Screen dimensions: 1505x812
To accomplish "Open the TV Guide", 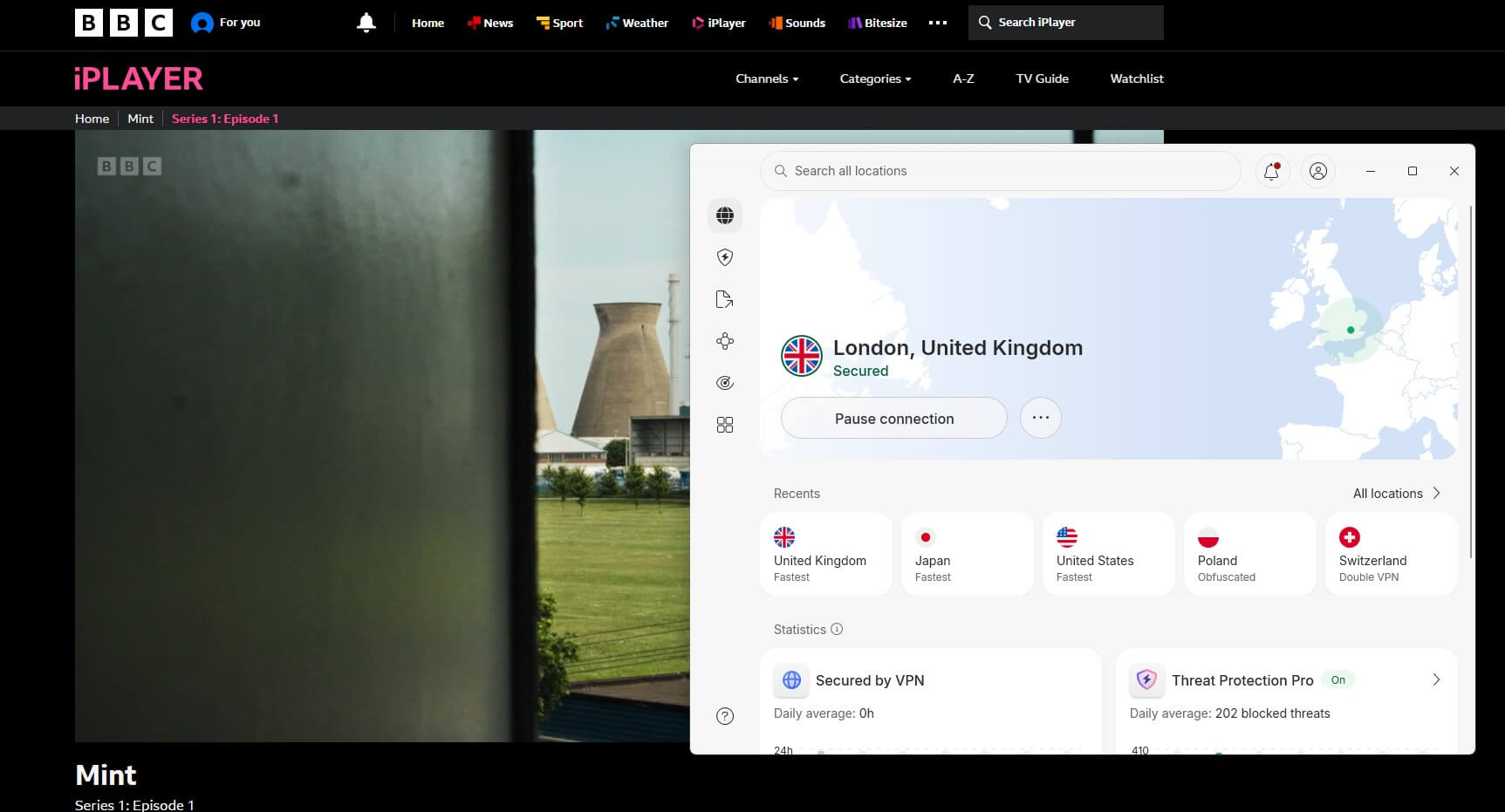I will [1042, 78].
